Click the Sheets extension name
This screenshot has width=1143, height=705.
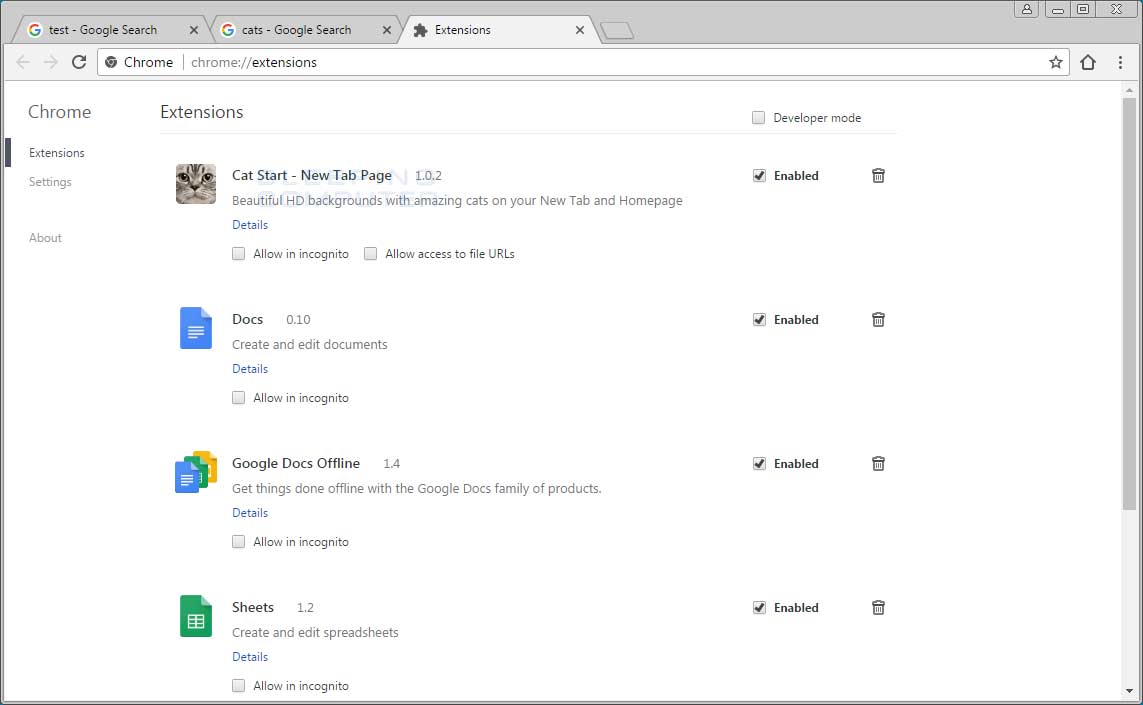click(253, 608)
